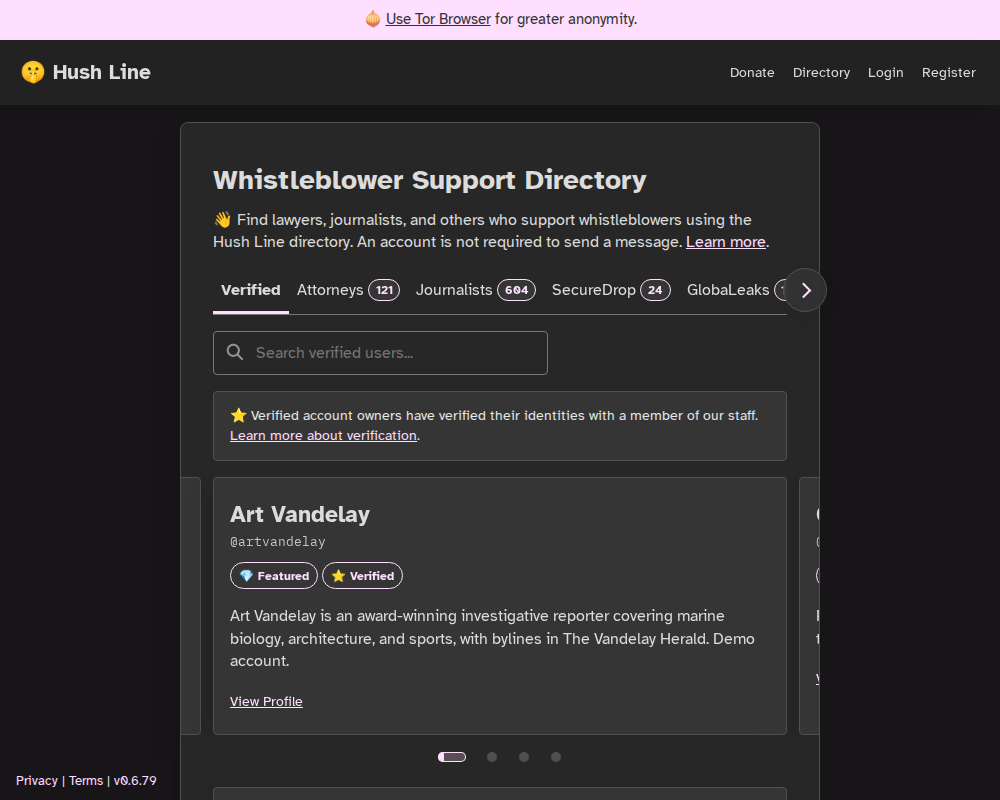Click the Art Vandelay name heading
This screenshot has width=1000, height=800.
pyautogui.click(x=300, y=514)
